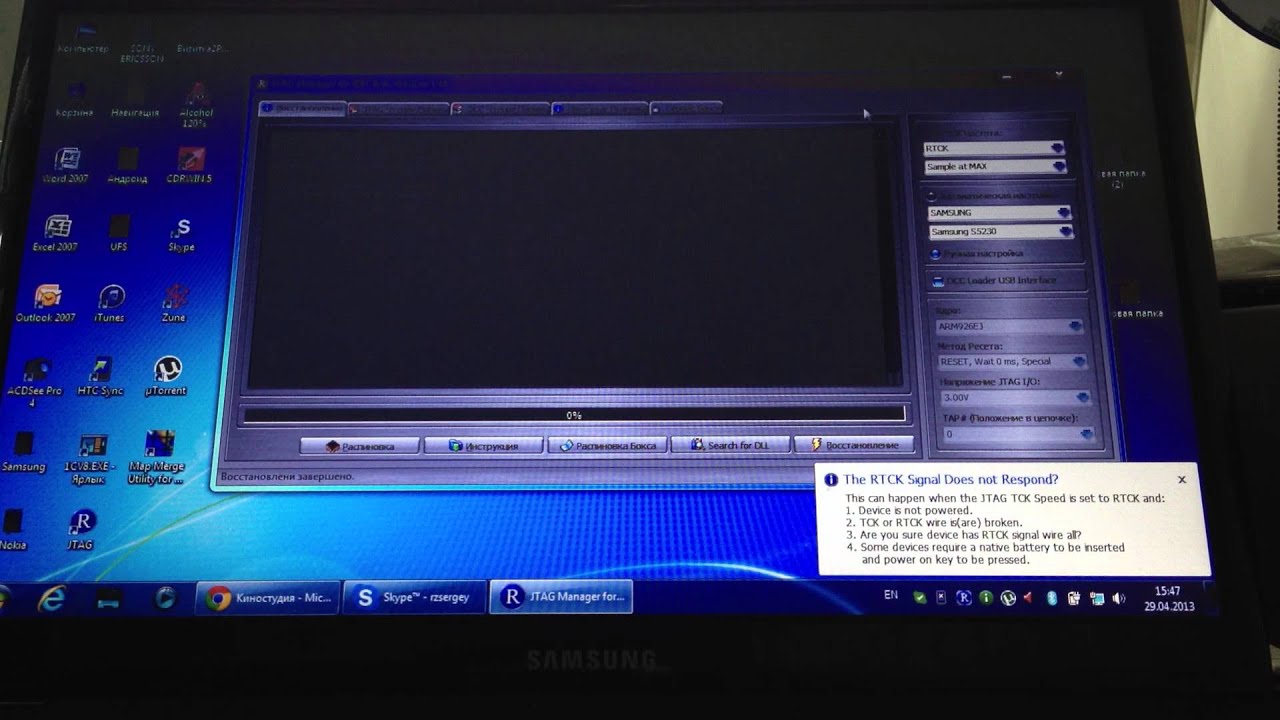Switch to the fifth tab in JTAG Manager
This screenshot has width=1280, height=720.
tap(687, 108)
